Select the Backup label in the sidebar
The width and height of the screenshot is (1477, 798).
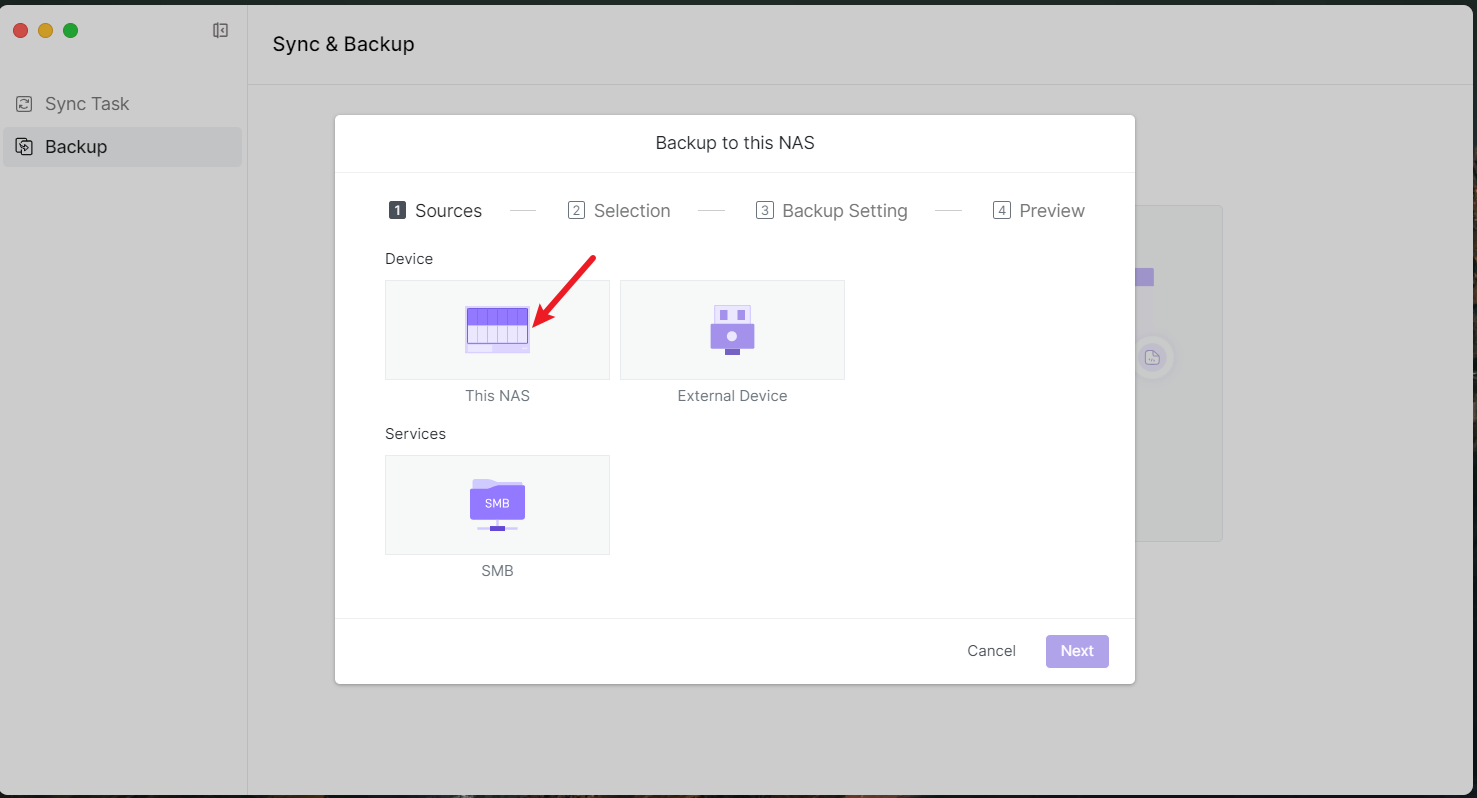(x=76, y=147)
